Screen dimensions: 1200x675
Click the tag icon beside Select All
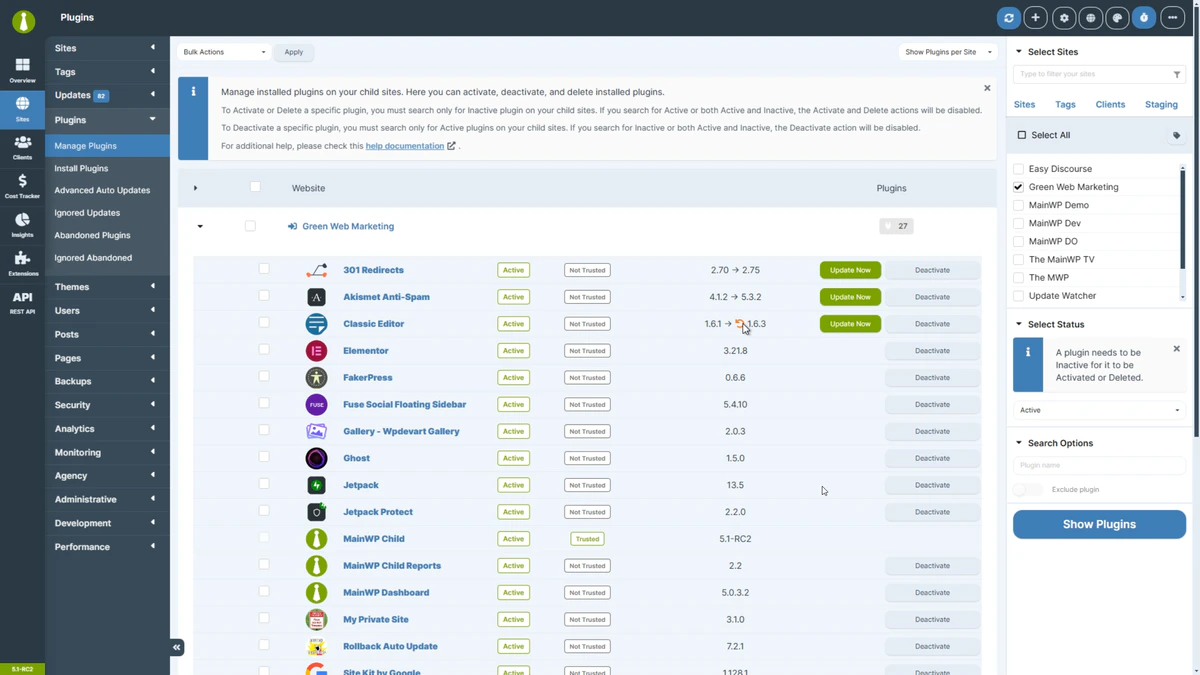point(1176,135)
